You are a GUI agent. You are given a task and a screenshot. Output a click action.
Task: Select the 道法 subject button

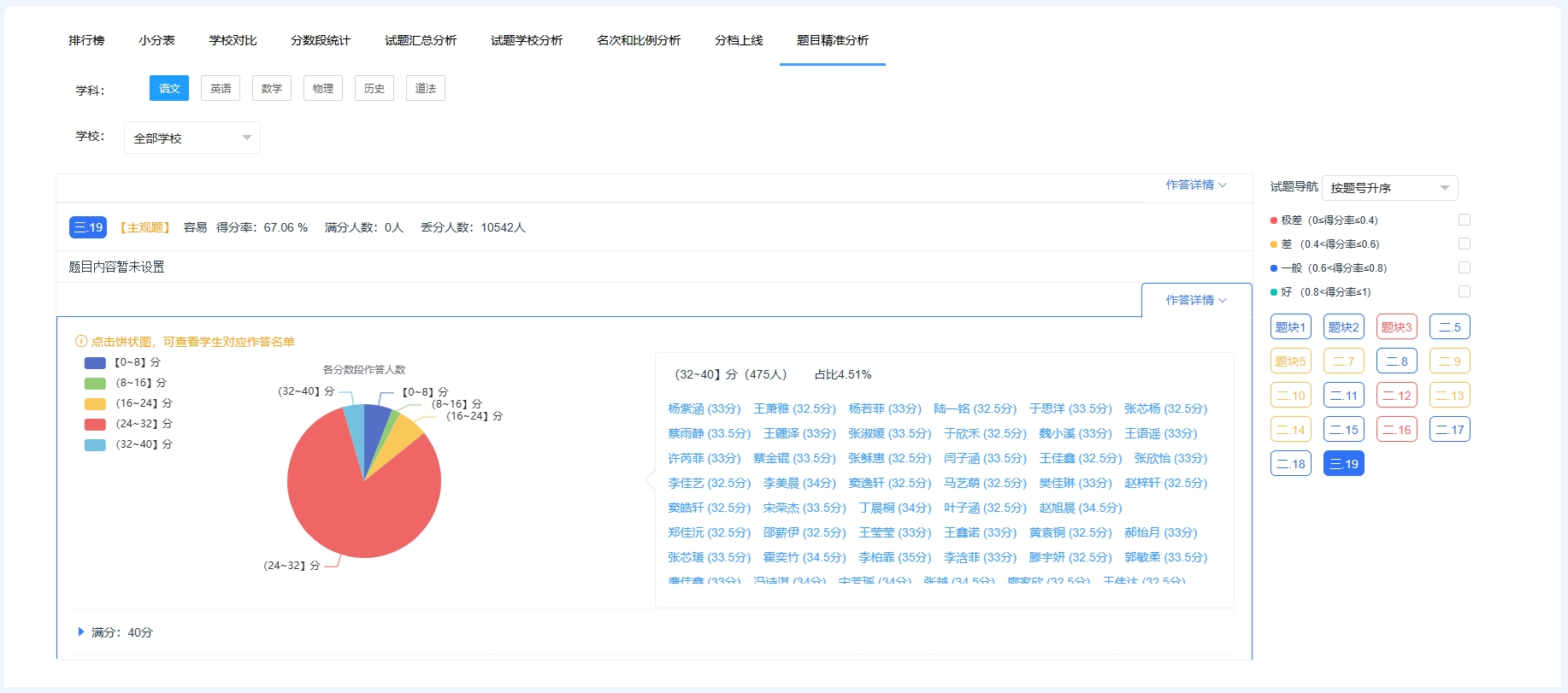[x=426, y=88]
